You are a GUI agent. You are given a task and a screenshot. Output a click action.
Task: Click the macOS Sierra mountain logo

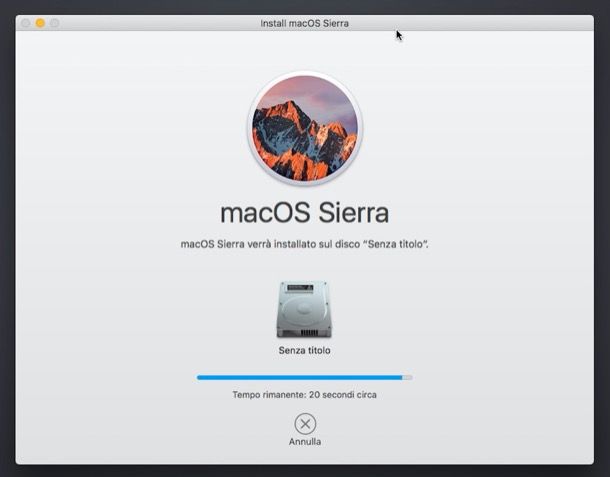coord(305,128)
